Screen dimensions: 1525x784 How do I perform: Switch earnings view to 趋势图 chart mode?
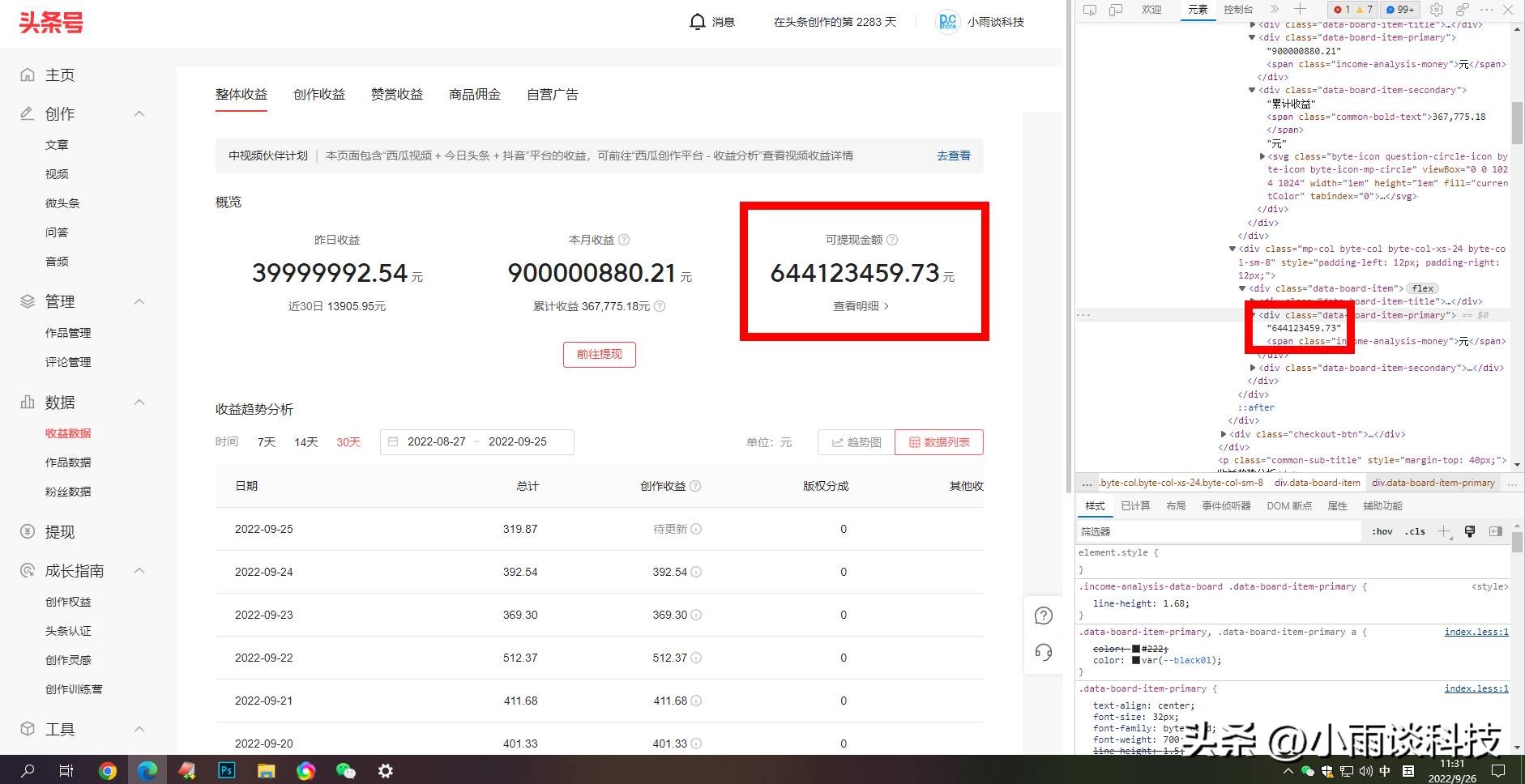(855, 442)
